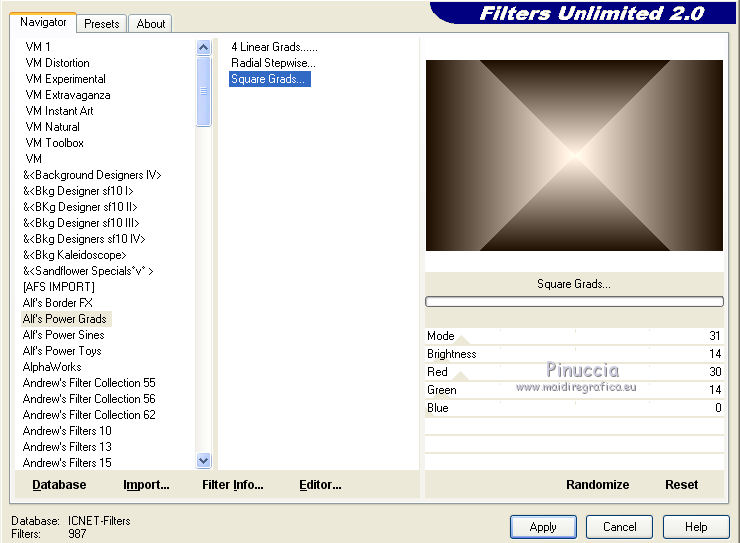Open the filter Editor
Viewport: 740px width, 543px height.
[x=320, y=485]
